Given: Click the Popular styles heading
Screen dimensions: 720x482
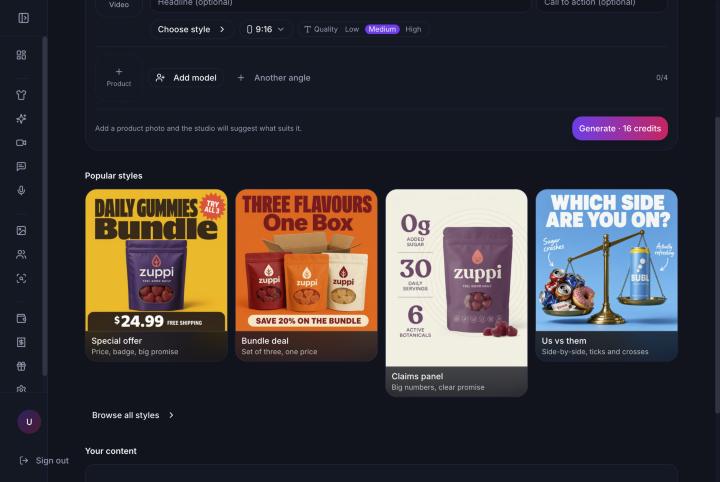Looking at the screenshot, I should pyautogui.click(x=113, y=176).
